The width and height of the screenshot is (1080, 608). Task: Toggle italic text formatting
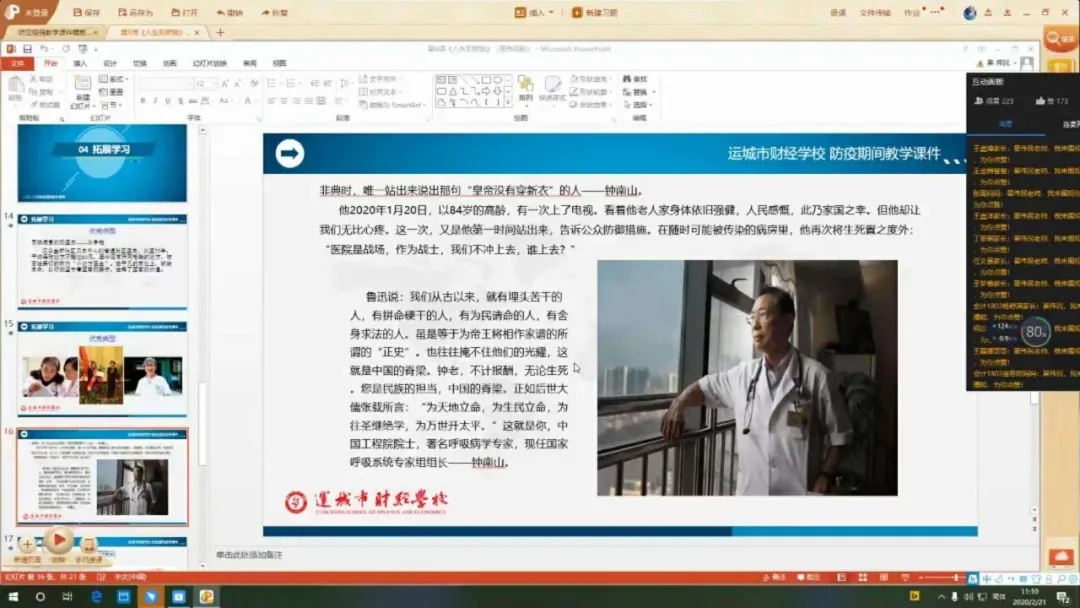pos(155,101)
